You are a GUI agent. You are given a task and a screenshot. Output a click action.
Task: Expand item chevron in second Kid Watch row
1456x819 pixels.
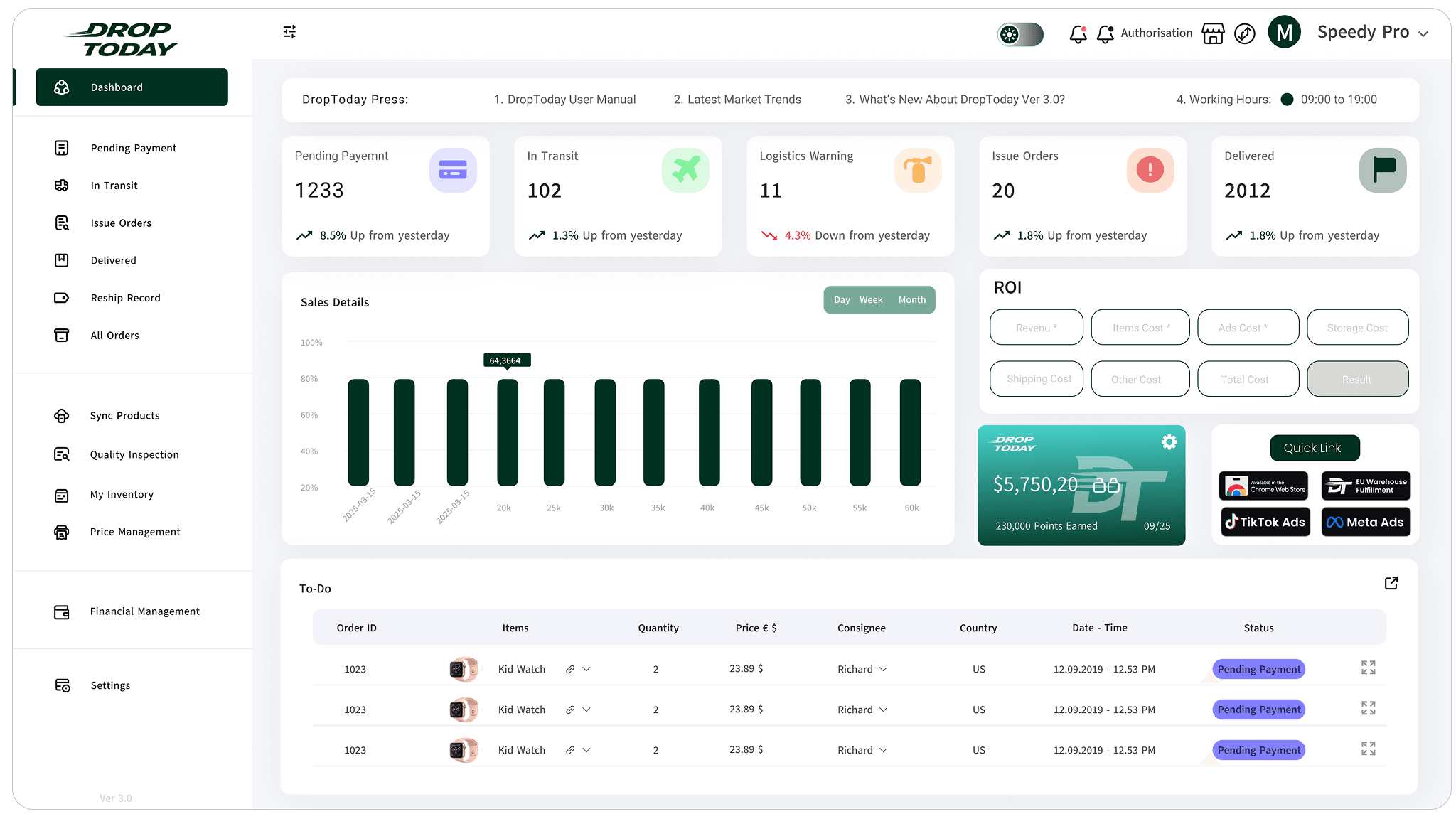[x=587, y=710]
